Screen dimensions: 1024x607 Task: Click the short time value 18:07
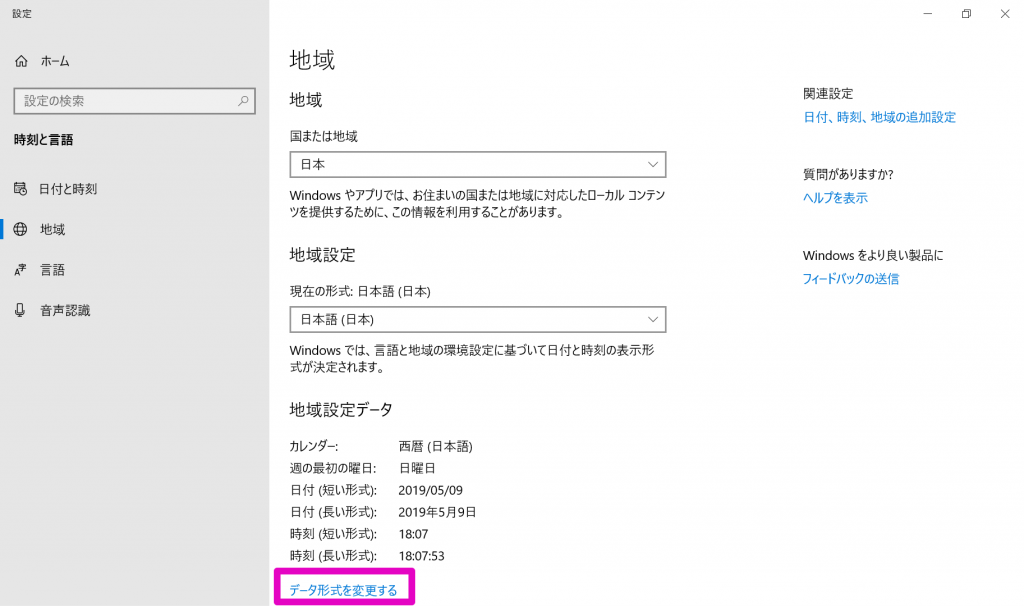[413, 534]
